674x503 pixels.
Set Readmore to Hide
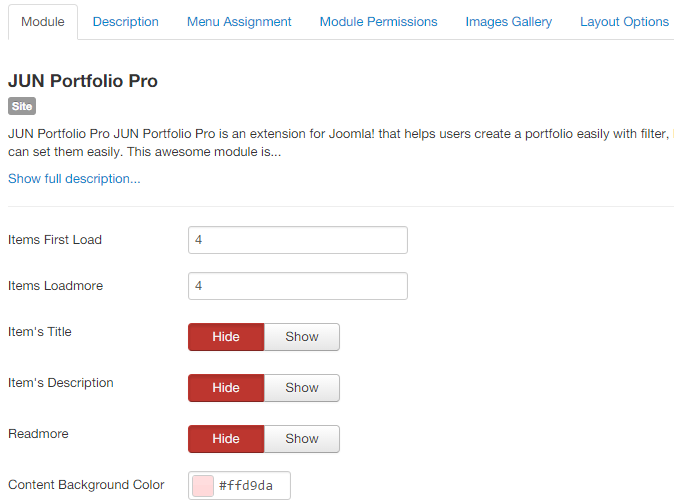point(226,439)
